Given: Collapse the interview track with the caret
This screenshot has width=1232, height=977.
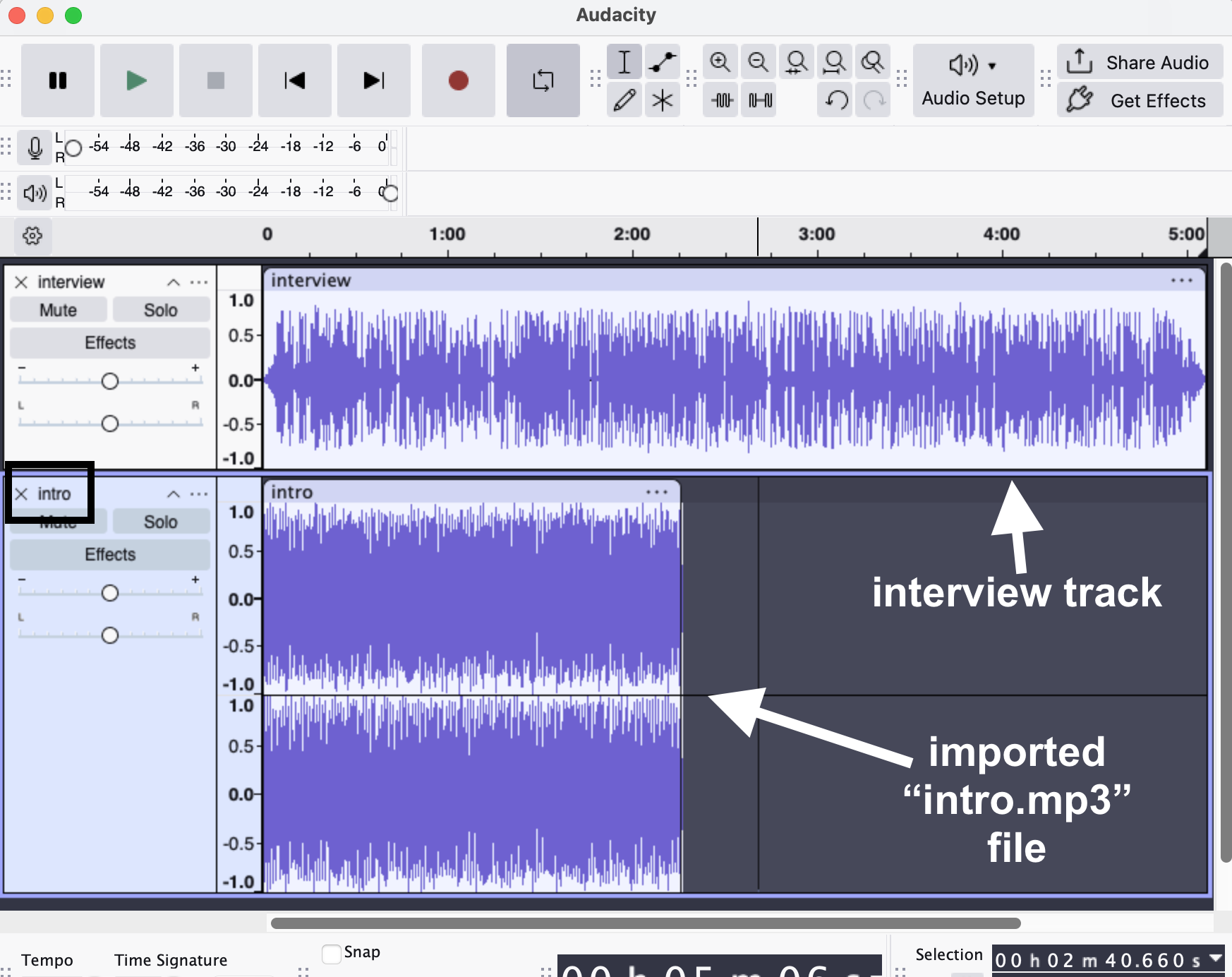Looking at the screenshot, I should 174,282.
